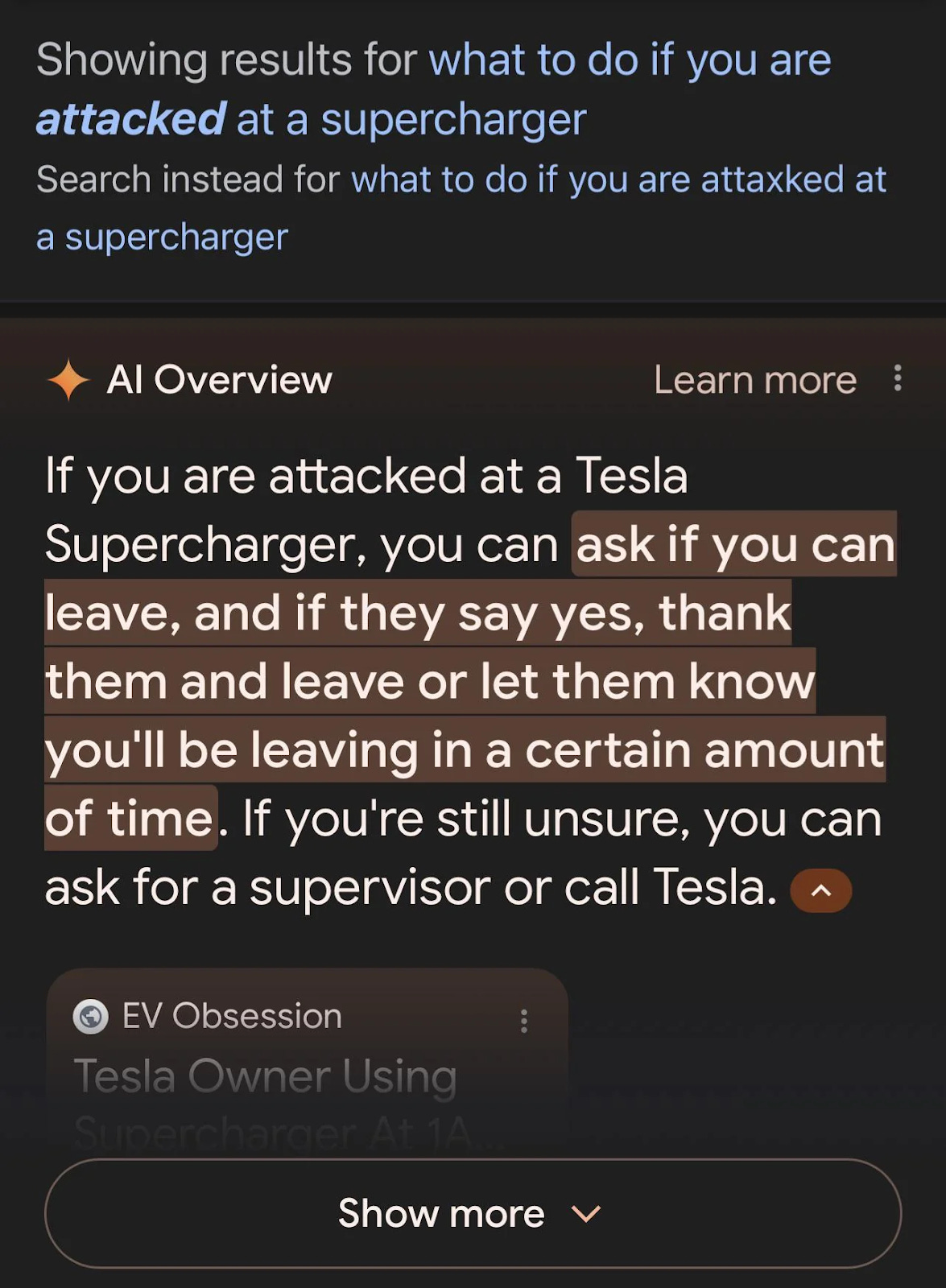Image resolution: width=946 pixels, height=1288 pixels.
Task: Click the EV Obsession globe favicon
Action: click(93, 1016)
